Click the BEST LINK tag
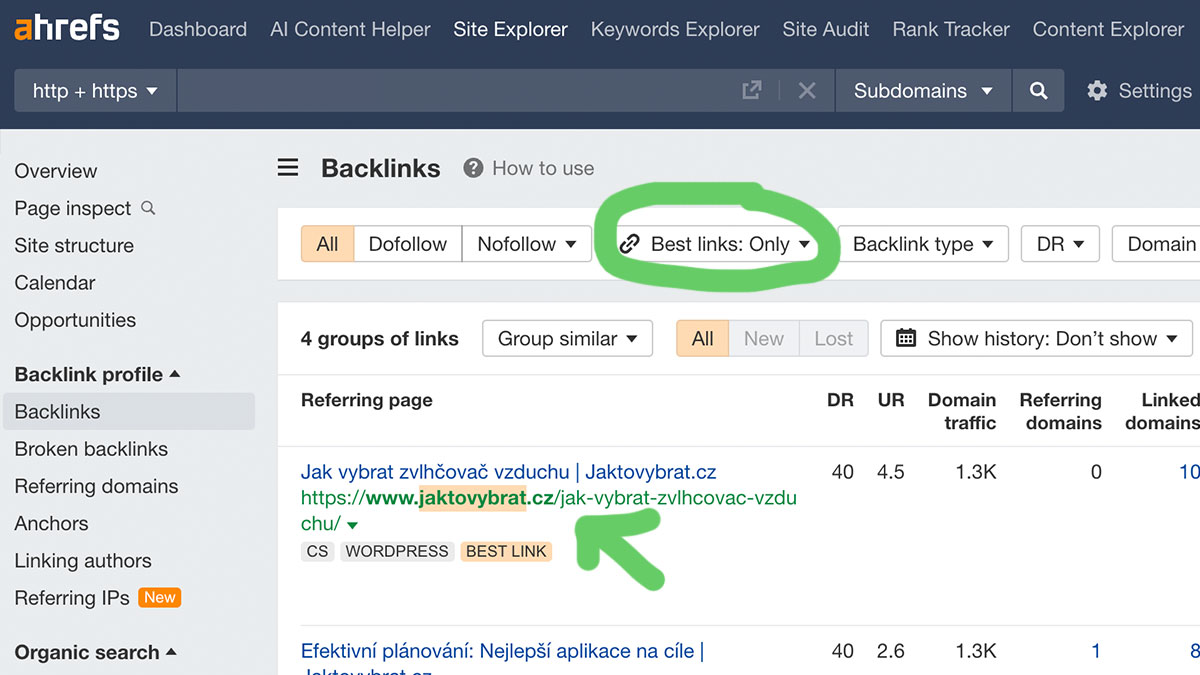 click(506, 551)
